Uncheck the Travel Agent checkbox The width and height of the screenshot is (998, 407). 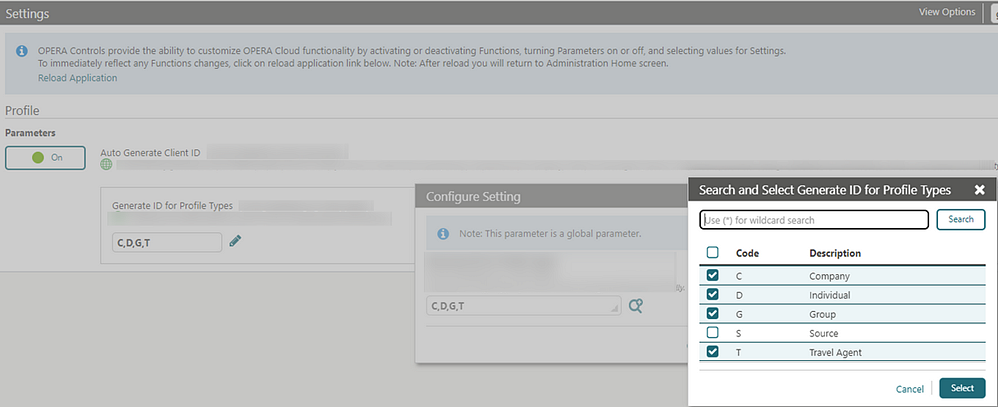pos(713,351)
